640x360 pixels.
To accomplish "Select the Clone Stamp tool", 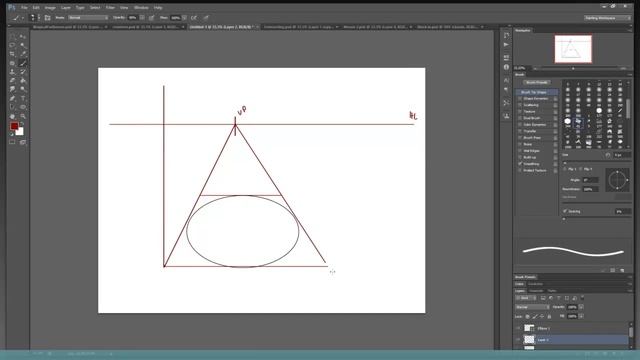I will (12, 72).
